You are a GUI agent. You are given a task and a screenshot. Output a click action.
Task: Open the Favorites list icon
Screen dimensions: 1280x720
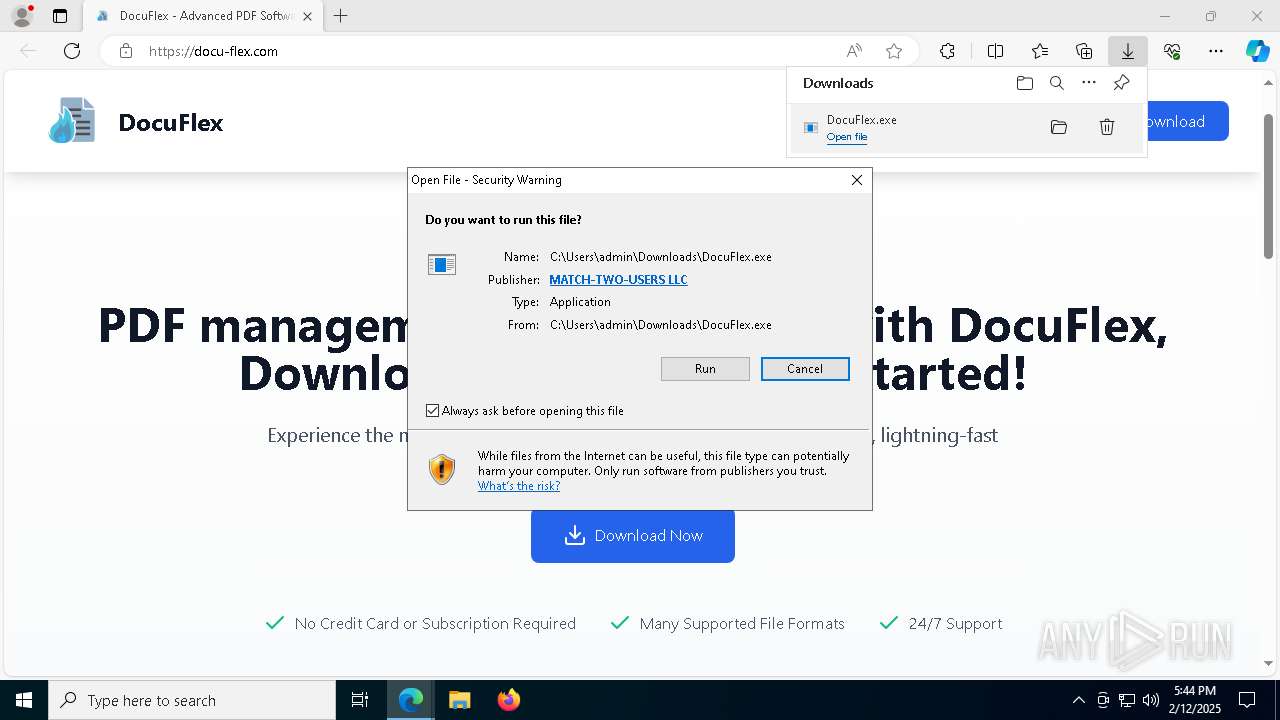click(x=1040, y=51)
